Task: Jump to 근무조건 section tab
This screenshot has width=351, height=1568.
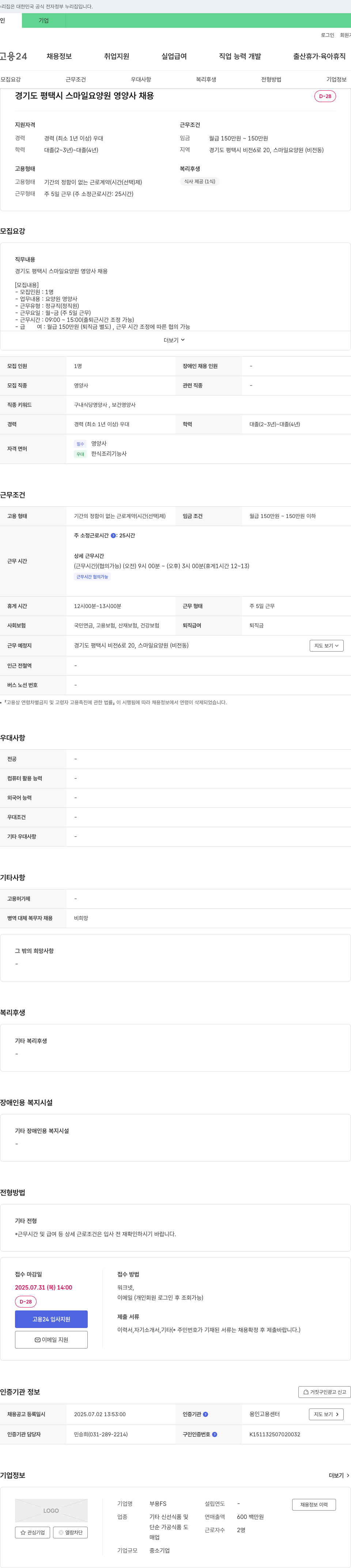Action: [75, 80]
